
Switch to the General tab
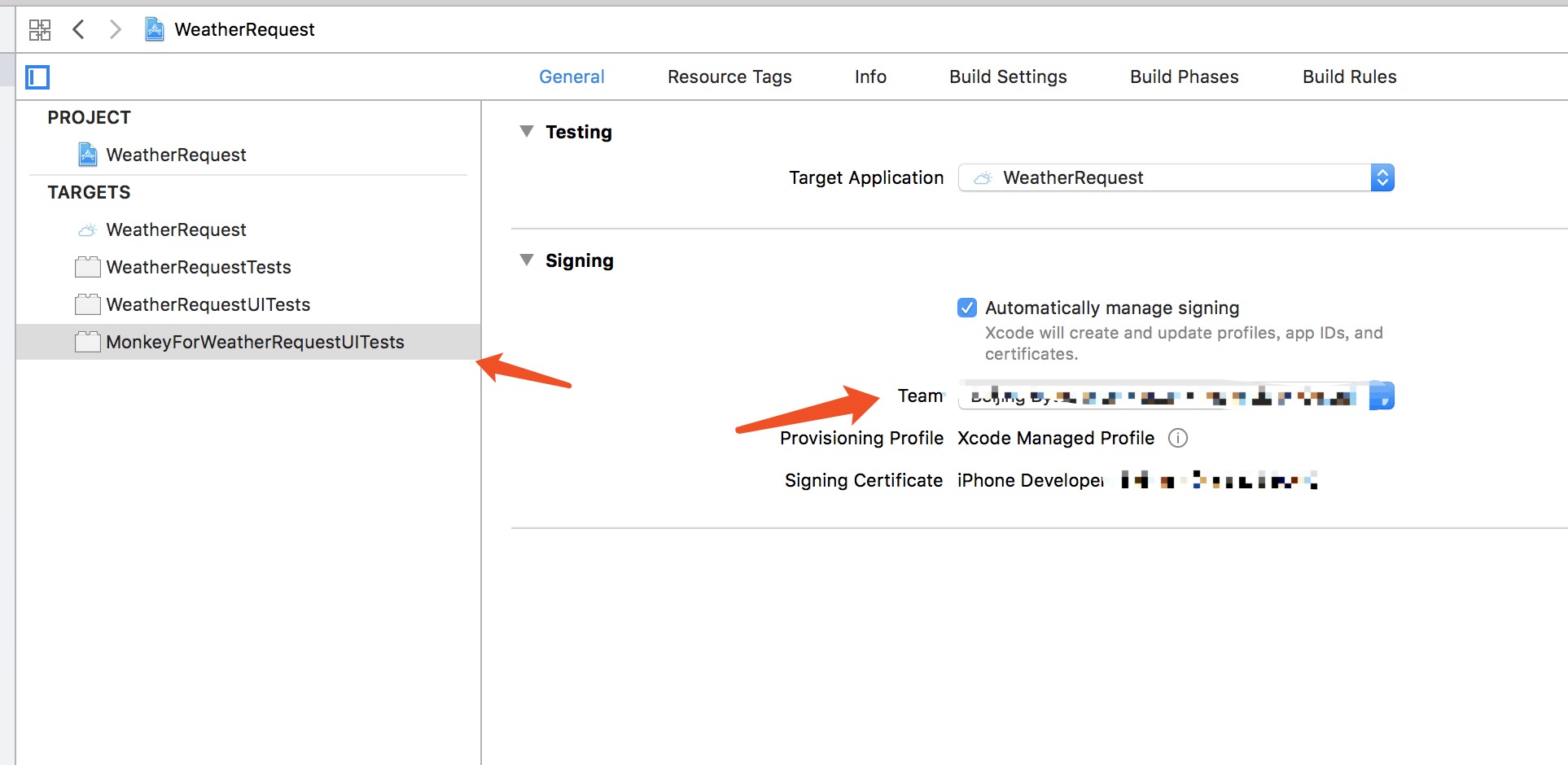(572, 76)
